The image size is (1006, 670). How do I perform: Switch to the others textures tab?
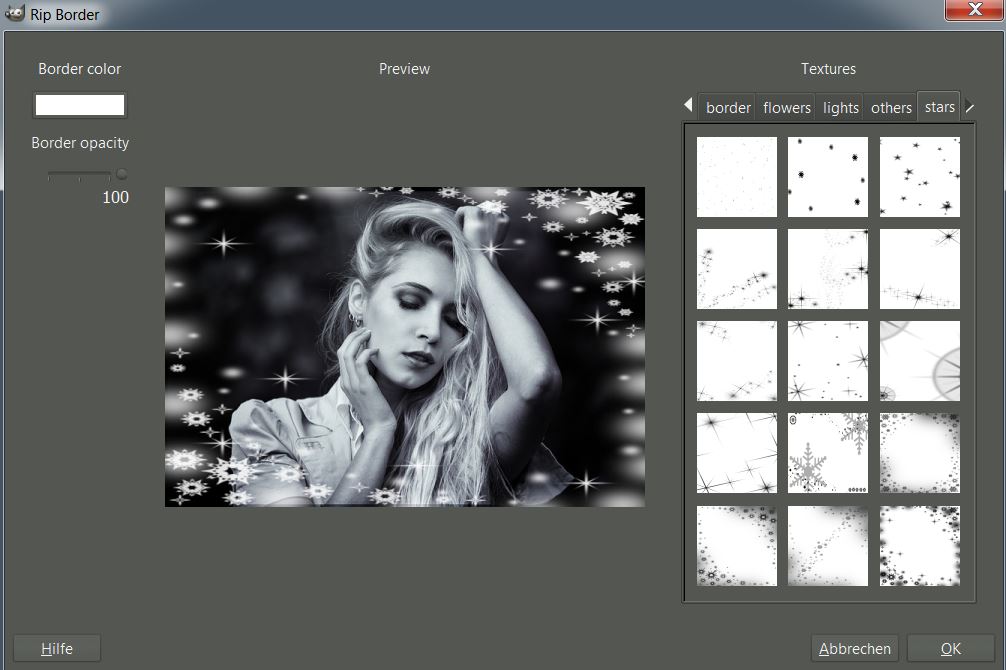click(x=891, y=107)
